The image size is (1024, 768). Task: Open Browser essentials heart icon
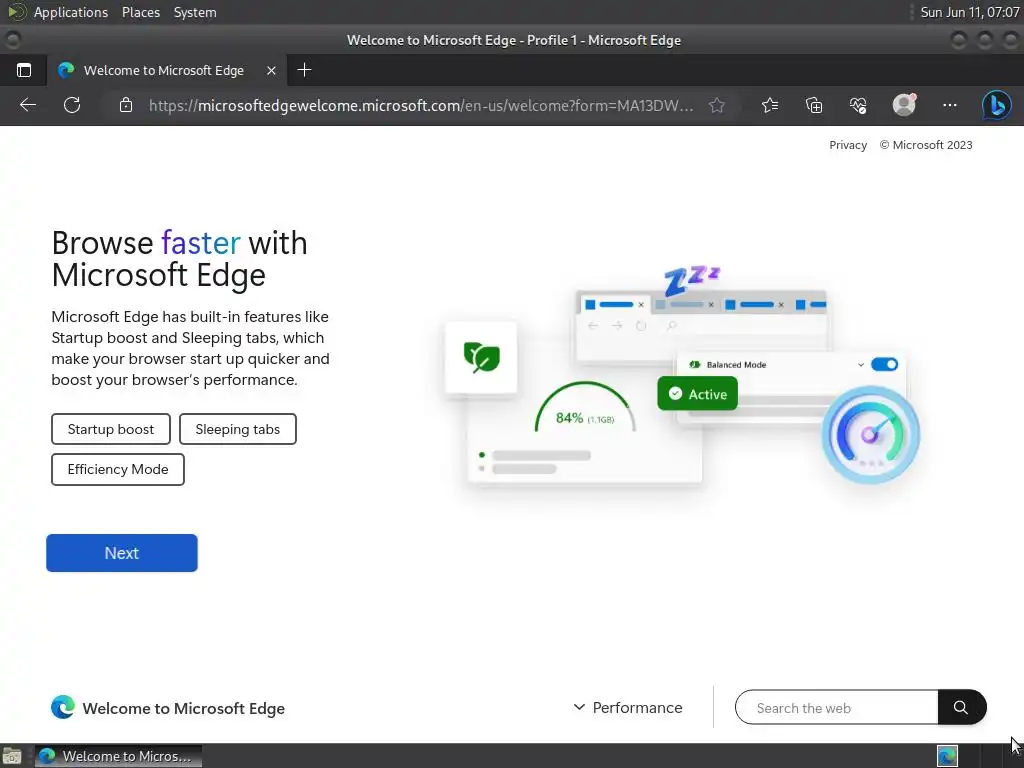858,105
